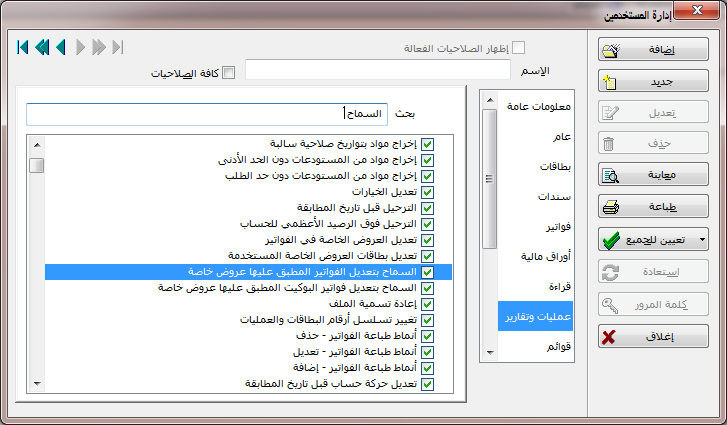Uncheck the إعادة تسمية الملف permission checkbox

pyautogui.click(x=428, y=304)
